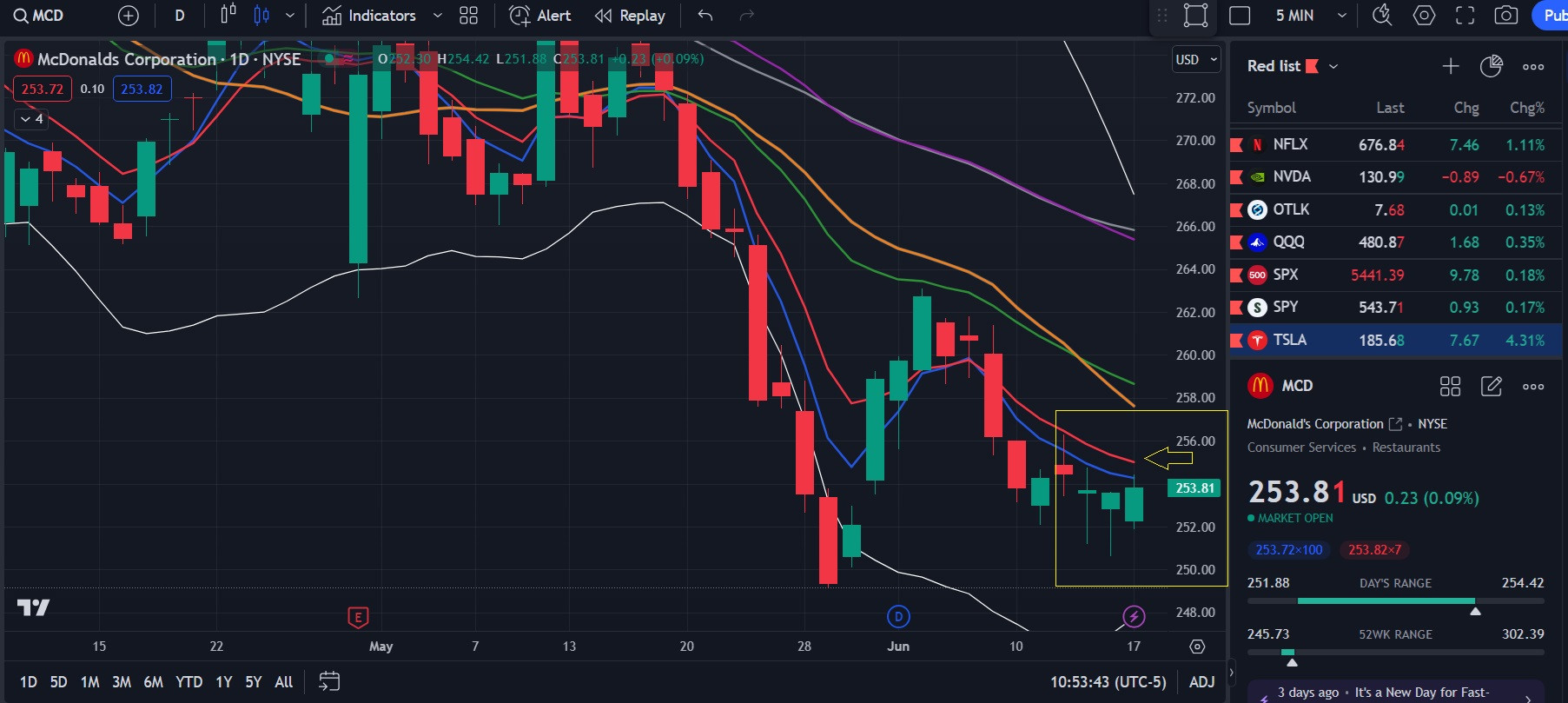1568x703 pixels.
Task: Start bar Replay mode
Action: (630, 16)
